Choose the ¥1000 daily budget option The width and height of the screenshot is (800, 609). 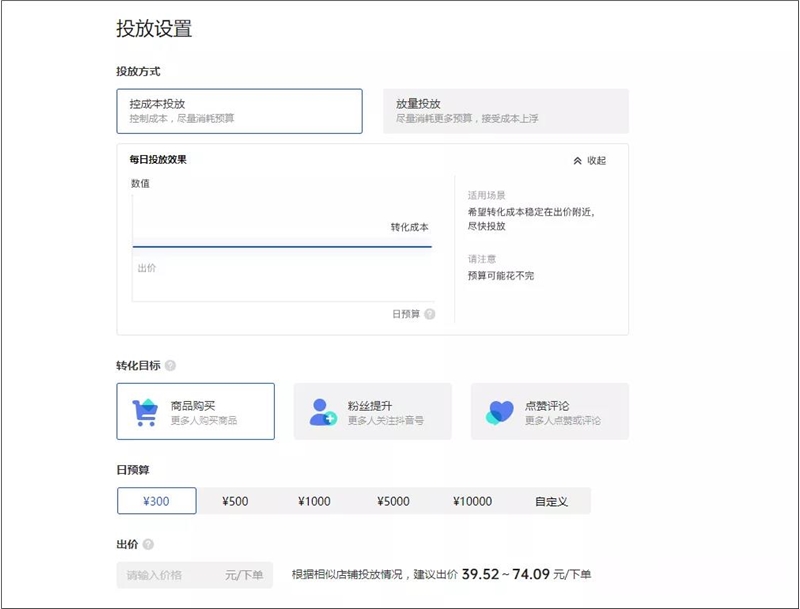click(316, 500)
